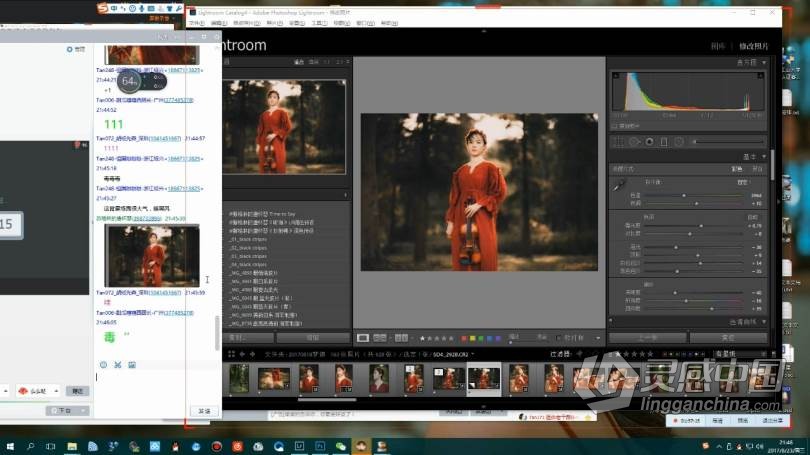Click the exposure slider handle
This screenshot has width=810, height=455.
click(701, 226)
